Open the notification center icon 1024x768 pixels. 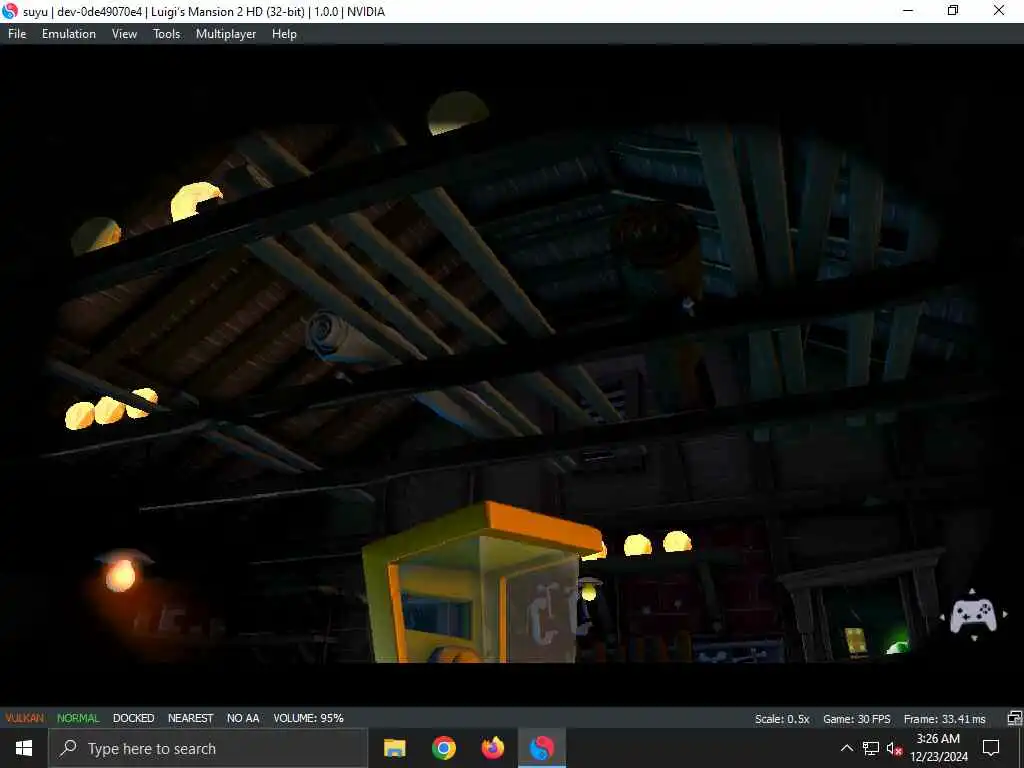click(991, 748)
